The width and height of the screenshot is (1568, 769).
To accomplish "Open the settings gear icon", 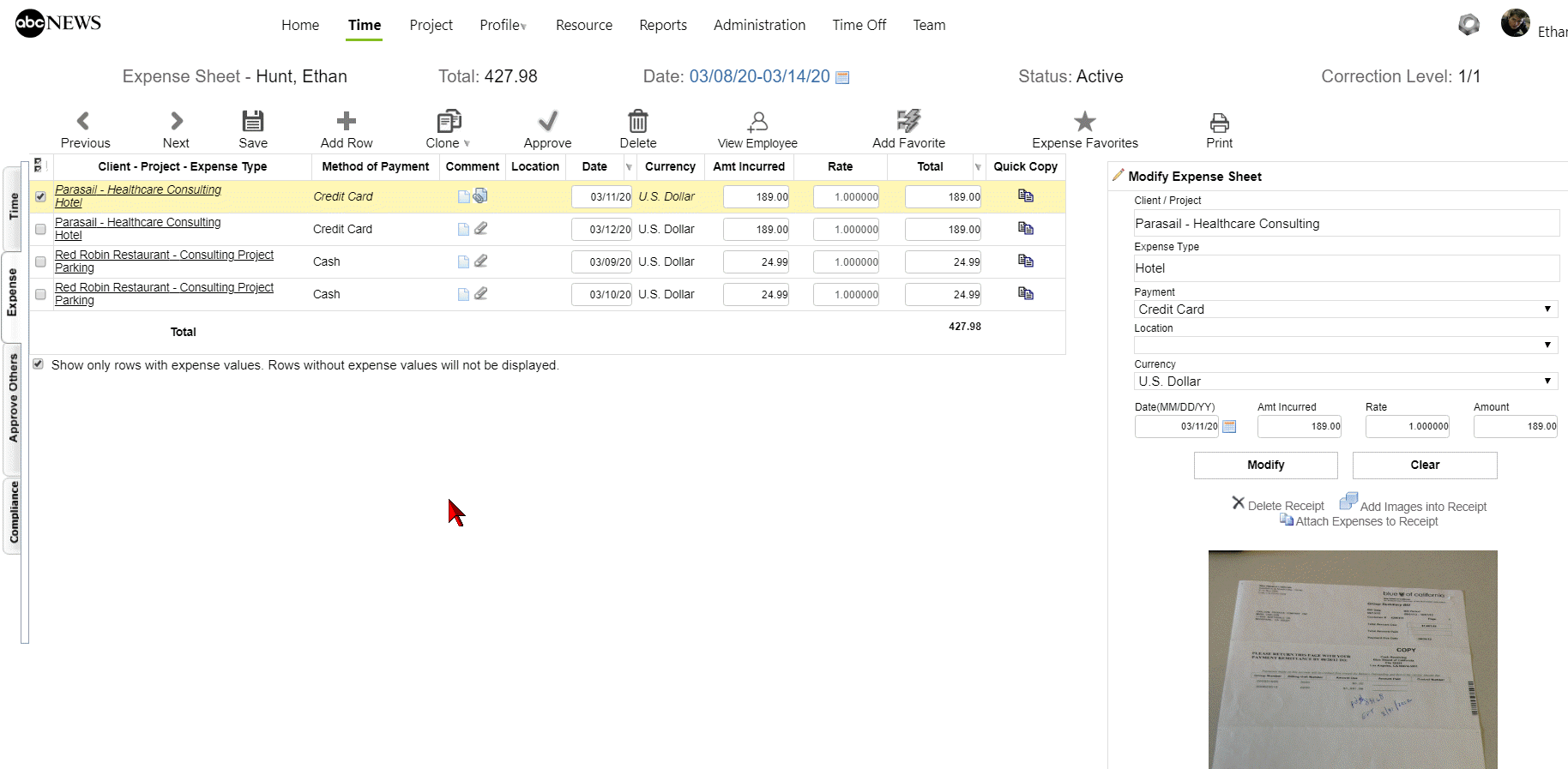I will click(x=1468, y=24).
